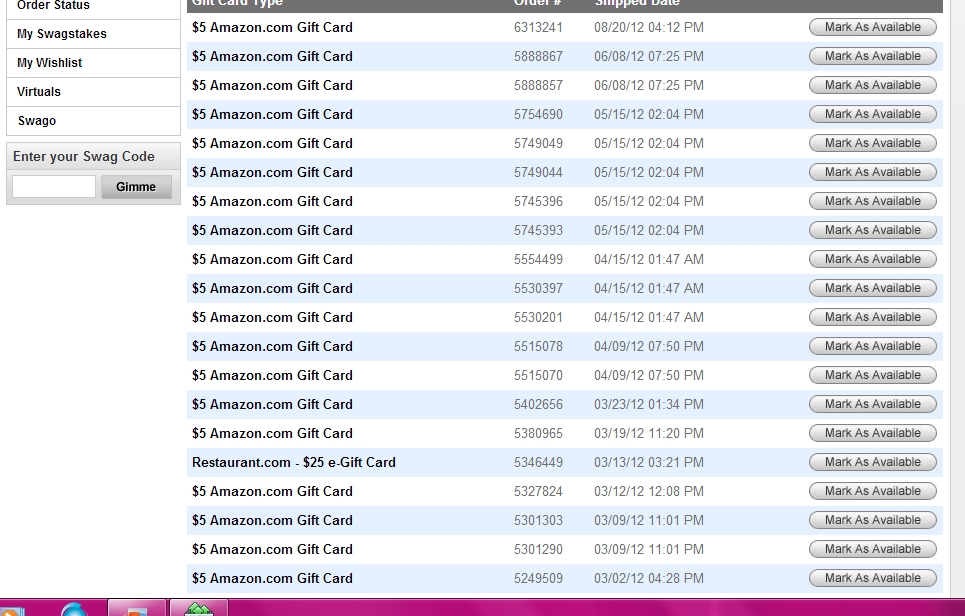Mark order 5754690 as available
This screenshot has height=616, width=965.
(872, 115)
